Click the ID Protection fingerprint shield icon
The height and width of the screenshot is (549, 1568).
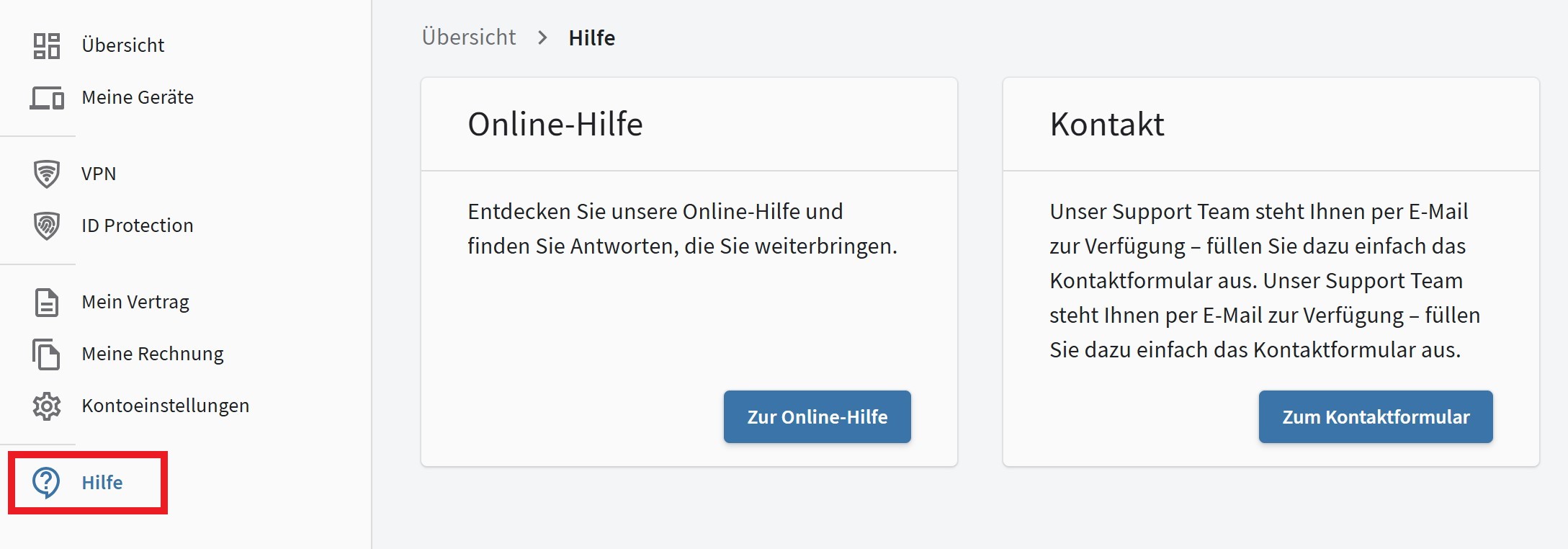(48, 225)
